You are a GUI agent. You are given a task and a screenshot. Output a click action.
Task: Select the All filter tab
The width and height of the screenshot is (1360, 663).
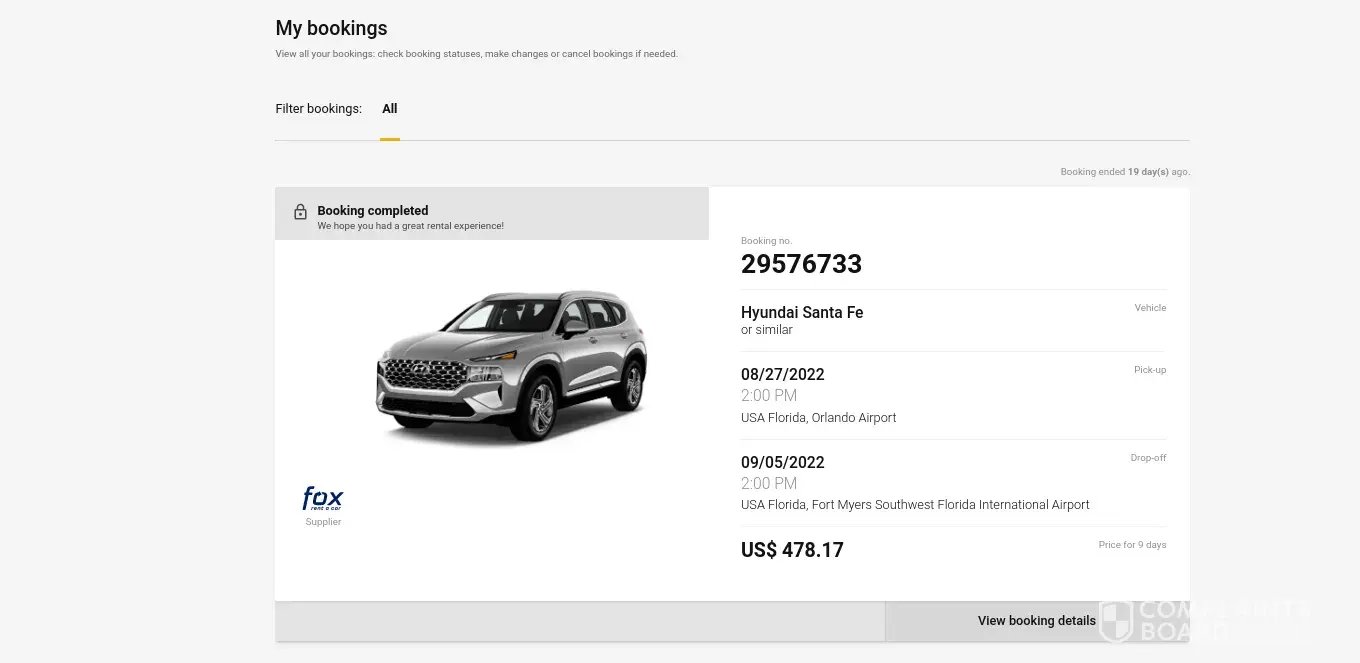[390, 109]
